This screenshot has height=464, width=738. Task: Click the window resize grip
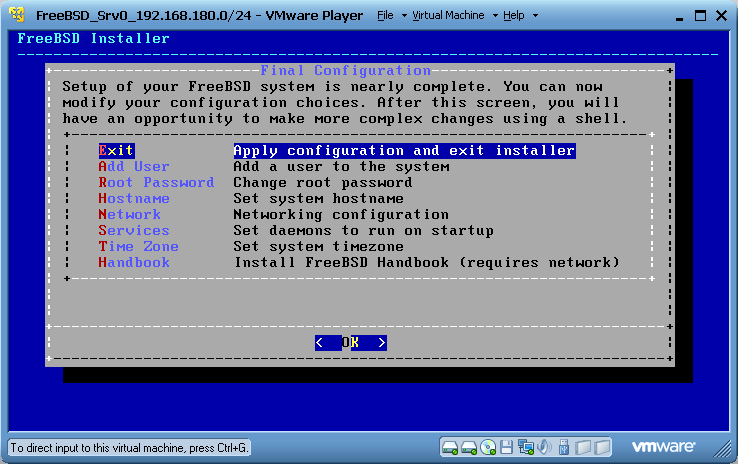click(722, 449)
